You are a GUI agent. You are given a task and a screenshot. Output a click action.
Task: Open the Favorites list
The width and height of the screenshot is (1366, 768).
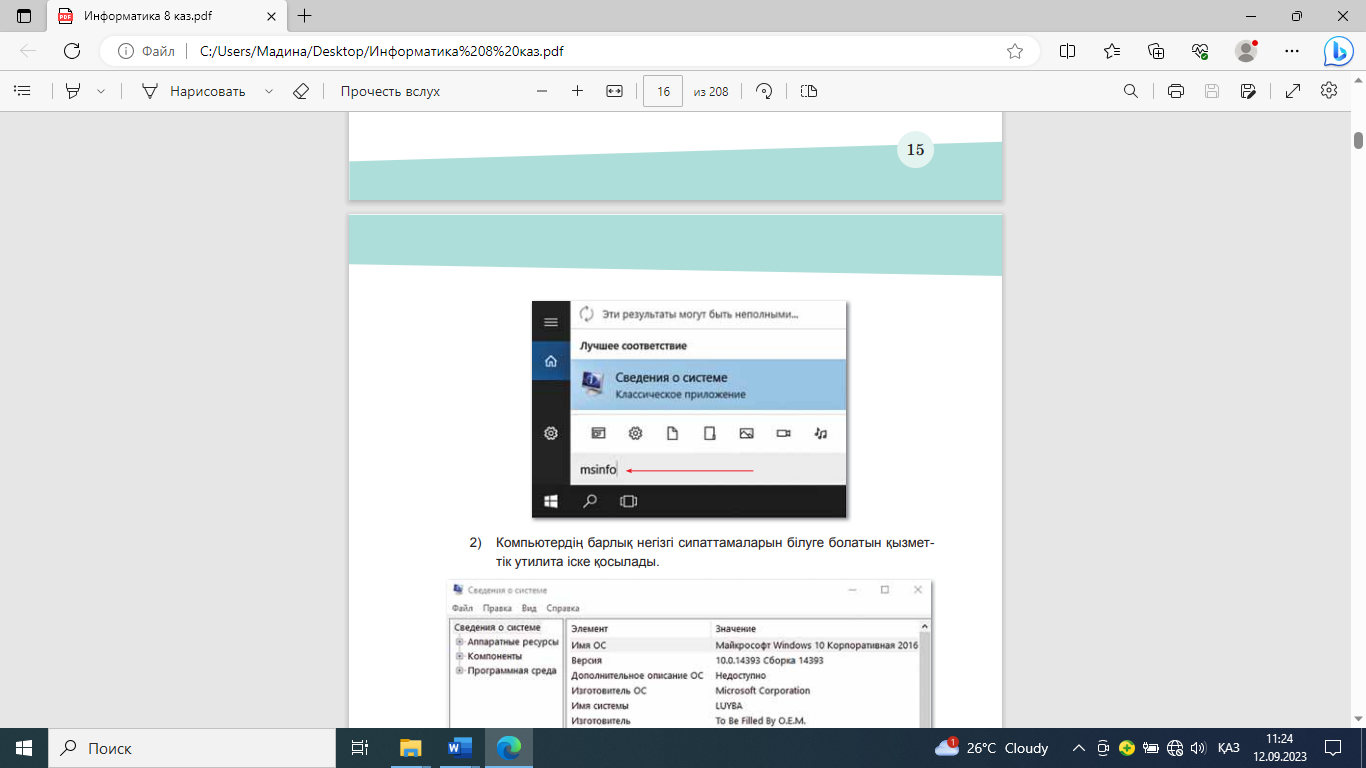tap(1112, 51)
